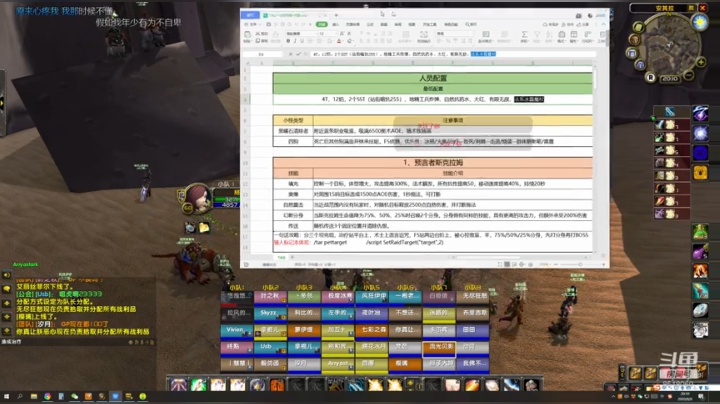
Task: Open Windows taskbar search
Action: point(20,396)
